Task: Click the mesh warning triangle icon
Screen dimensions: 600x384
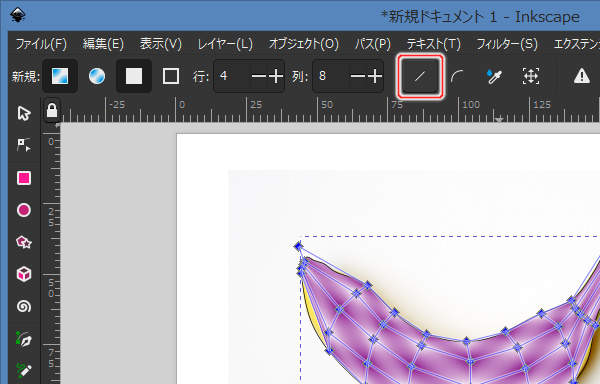Action: (582, 76)
